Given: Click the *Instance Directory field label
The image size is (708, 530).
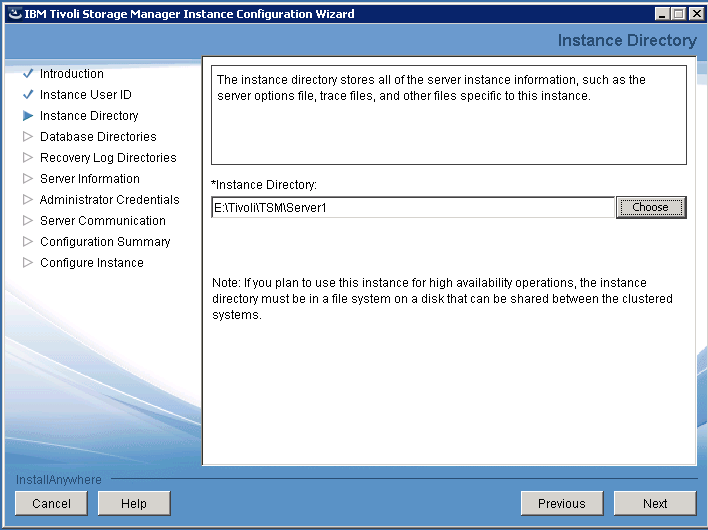Looking at the screenshot, I should click(264, 185).
